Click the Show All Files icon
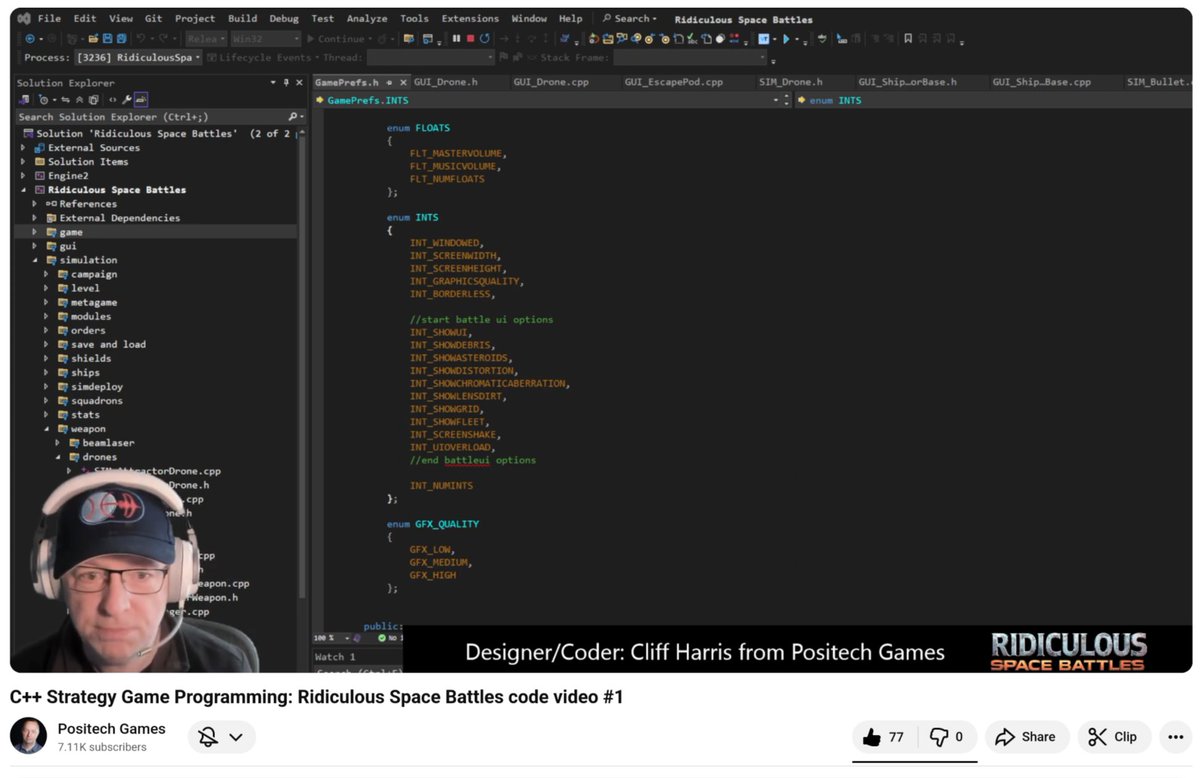Image resolution: width=1200 pixels, height=778 pixels. coord(93,99)
